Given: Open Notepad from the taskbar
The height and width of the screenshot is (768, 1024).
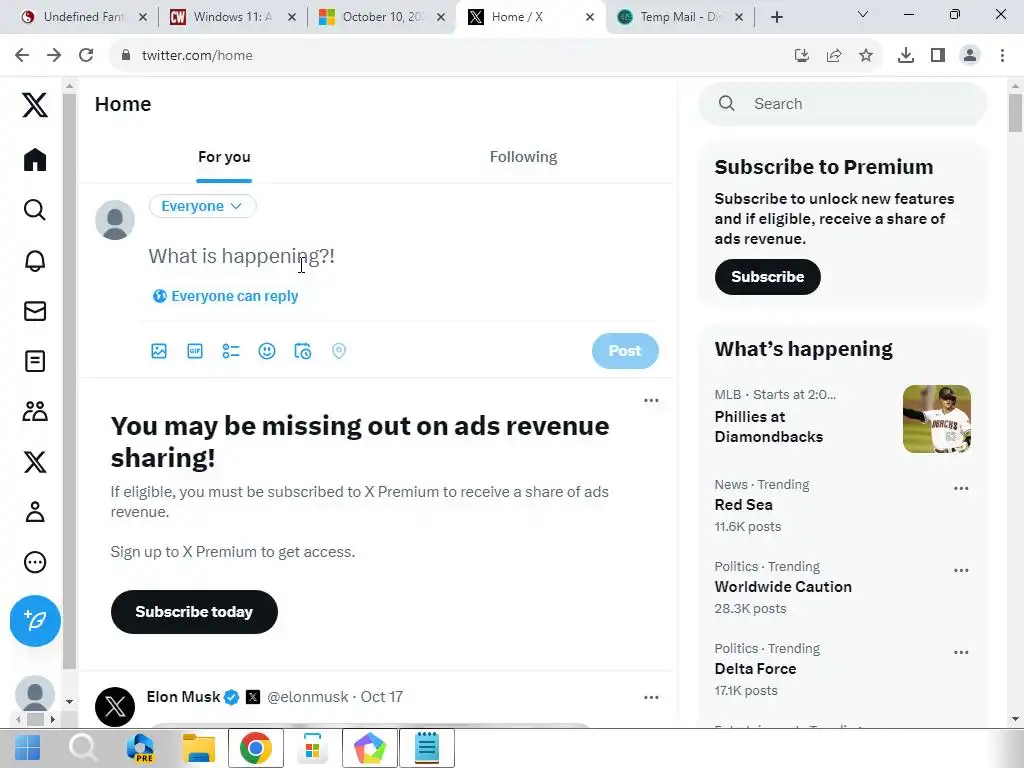Looking at the screenshot, I should (x=426, y=748).
